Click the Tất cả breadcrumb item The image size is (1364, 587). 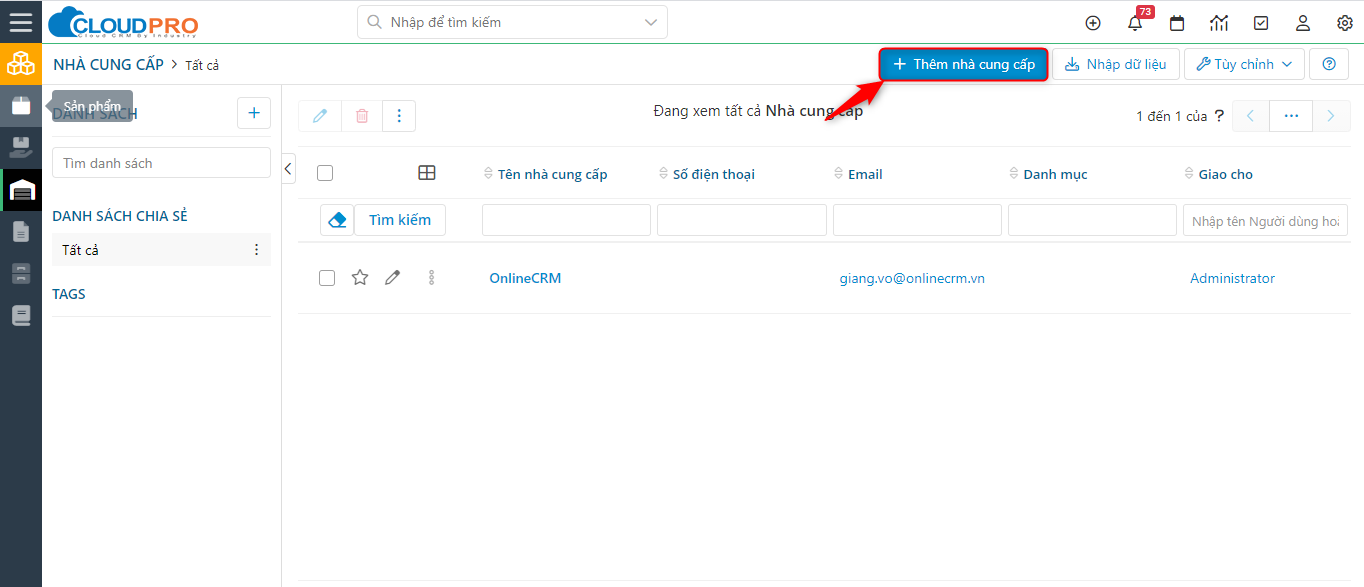coord(202,65)
